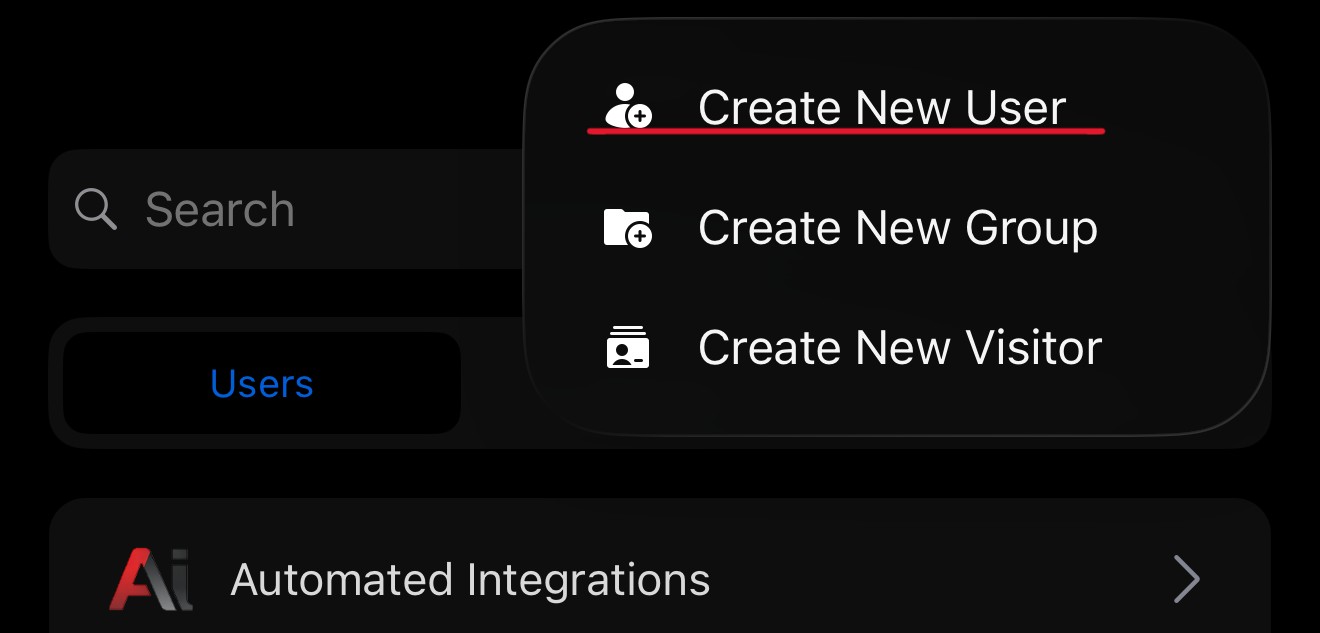Click the word Group in the popup menu
The height and width of the screenshot is (633, 1320).
tap(1031, 229)
